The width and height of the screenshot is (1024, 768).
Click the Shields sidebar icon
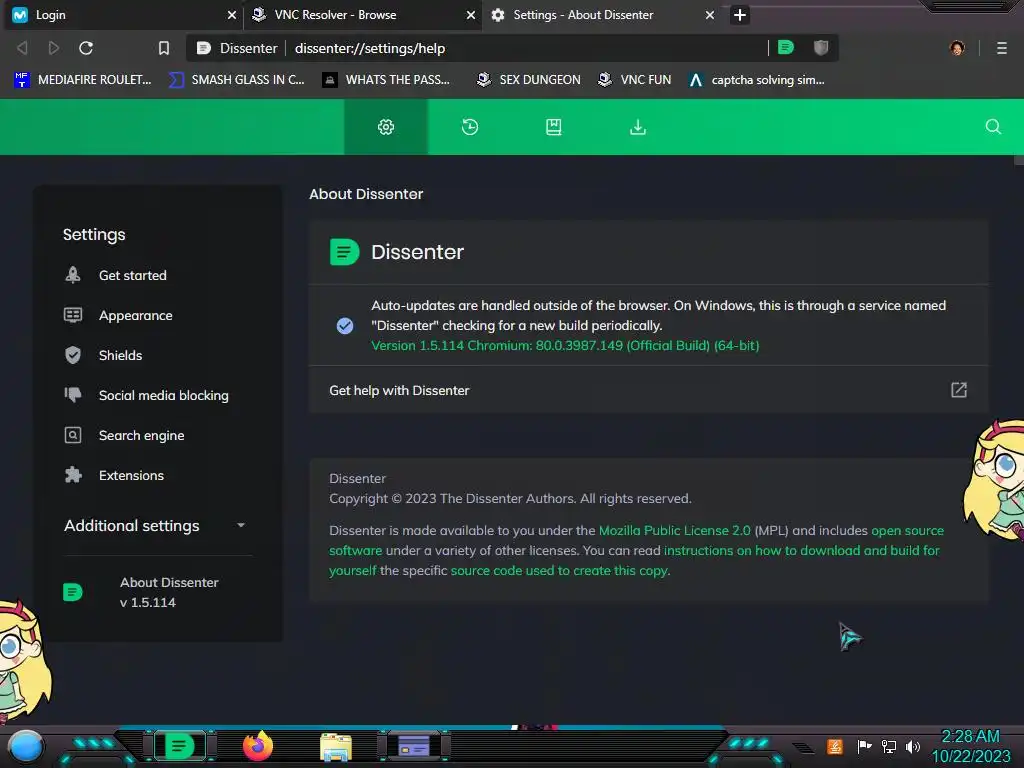coord(73,355)
